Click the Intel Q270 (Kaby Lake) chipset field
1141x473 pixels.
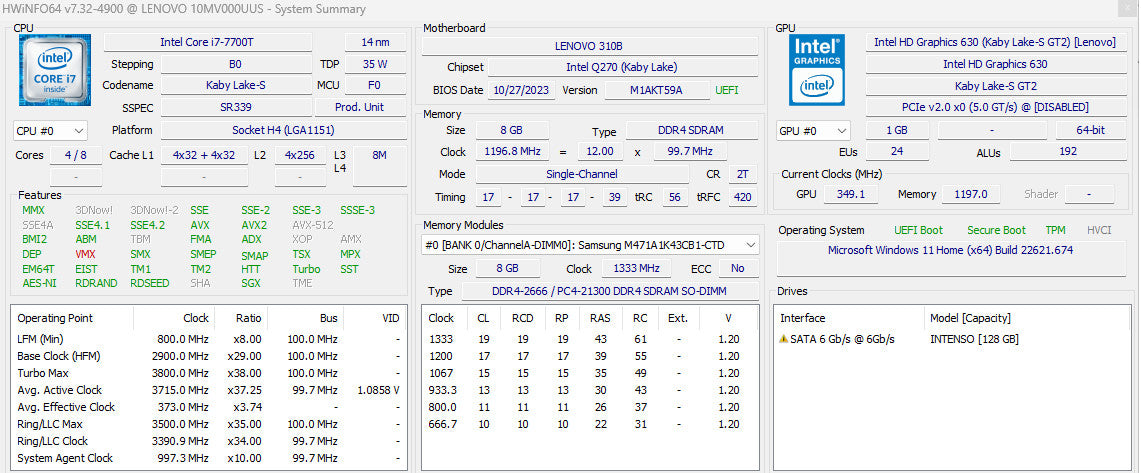pos(622,67)
